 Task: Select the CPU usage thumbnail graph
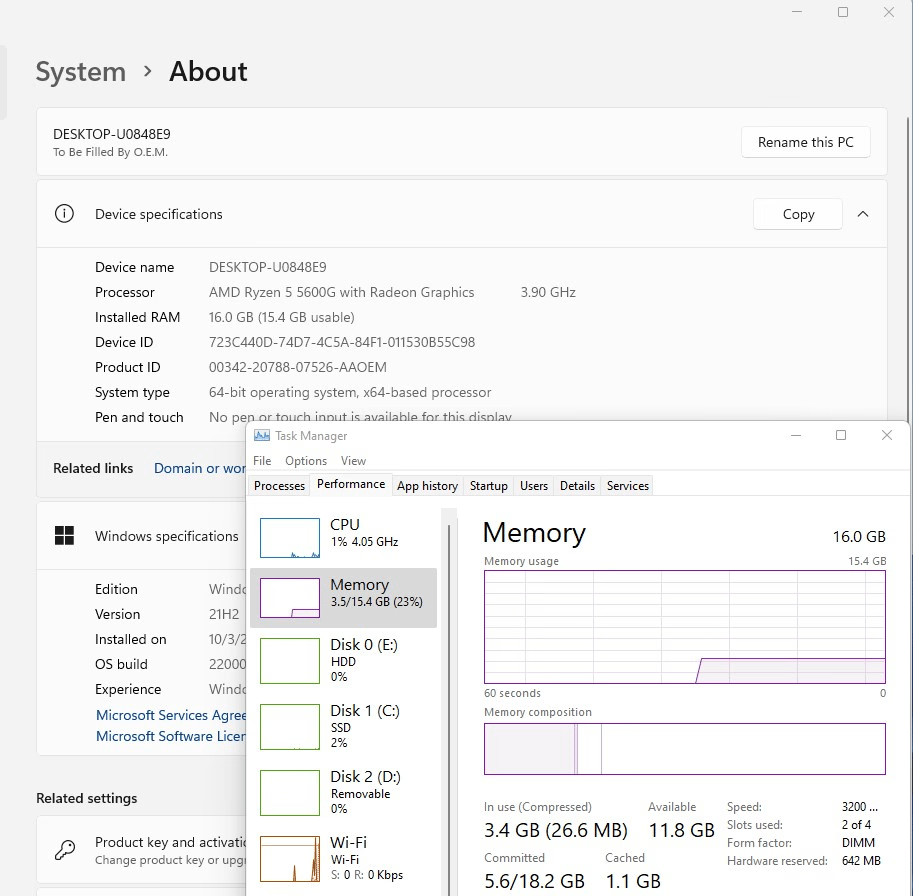[x=289, y=538]
